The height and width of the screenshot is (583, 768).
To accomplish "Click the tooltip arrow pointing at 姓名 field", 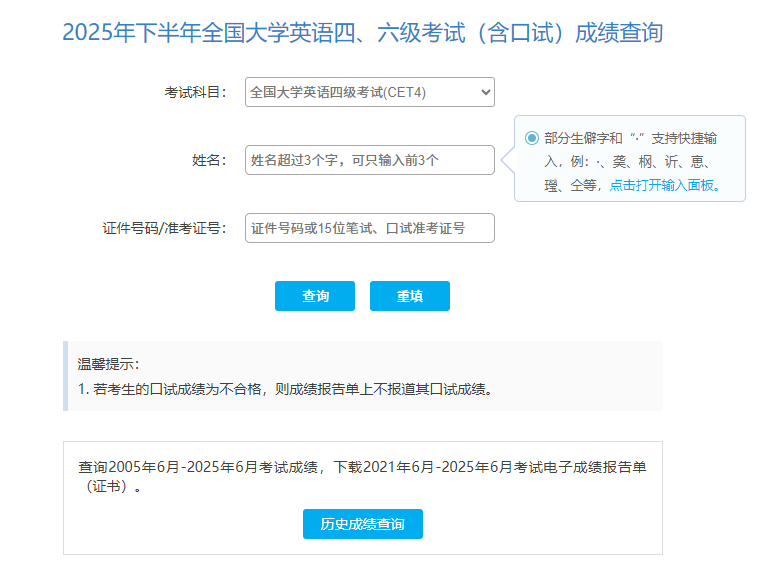I will coord(508,160).
